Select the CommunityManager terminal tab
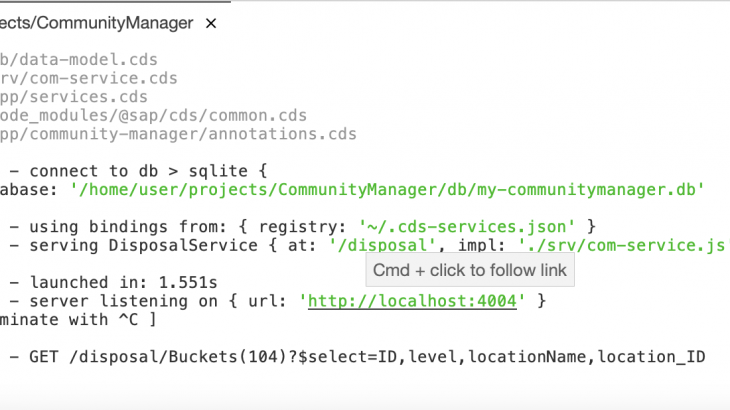This screenshot has height=410, width=730. click(95, 22)
